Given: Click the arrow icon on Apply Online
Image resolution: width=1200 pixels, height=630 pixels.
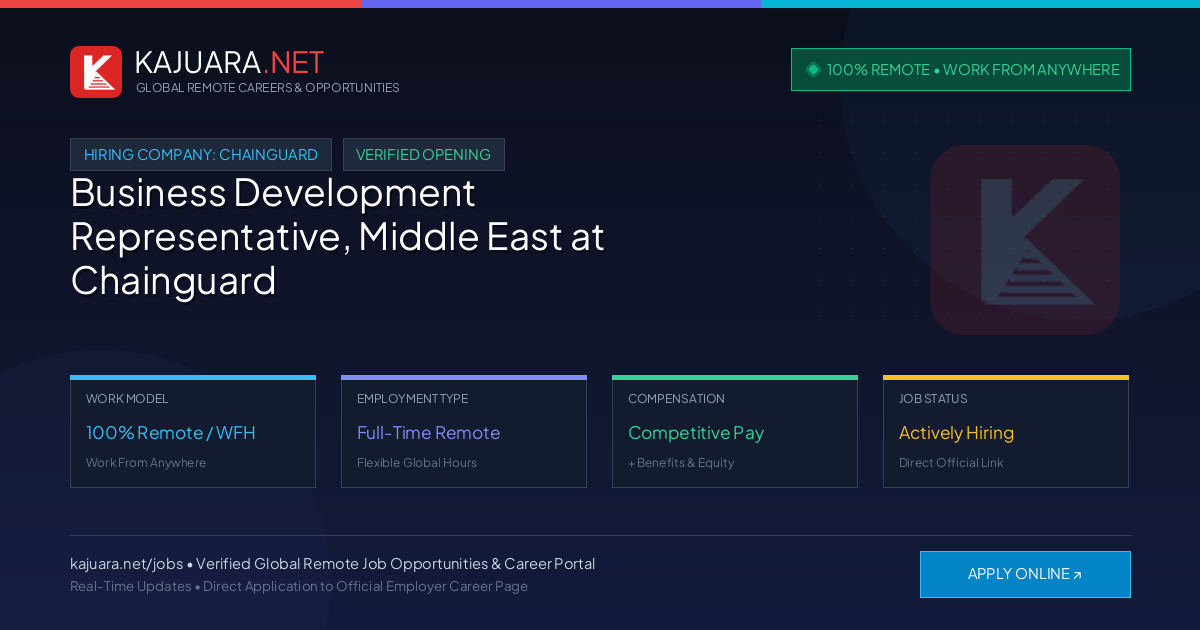Looking at the screenshot, I should click(1077, 575).
